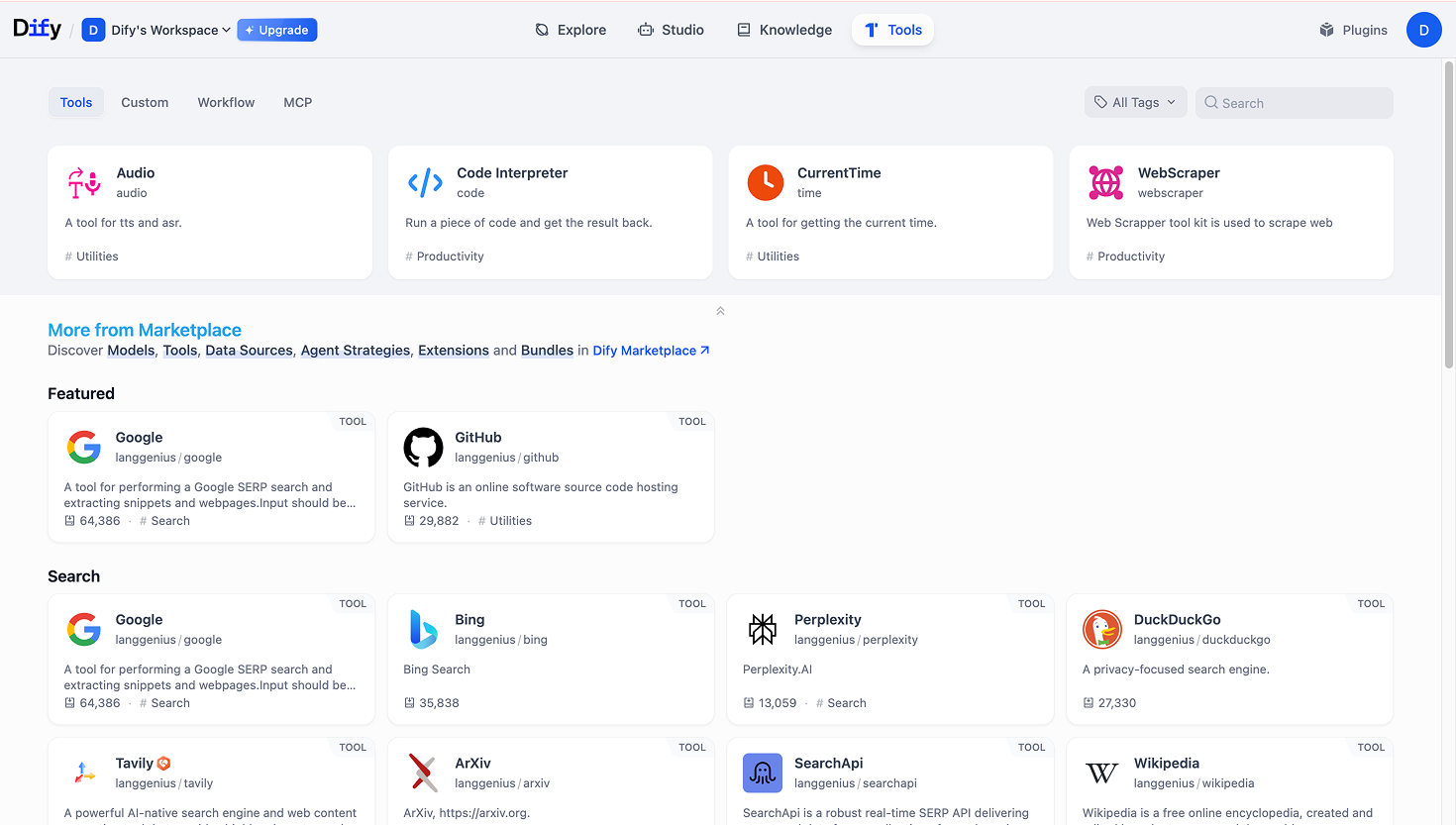Click the Bing Search description text
This screenshot has height=825, width=1456.
437,670
